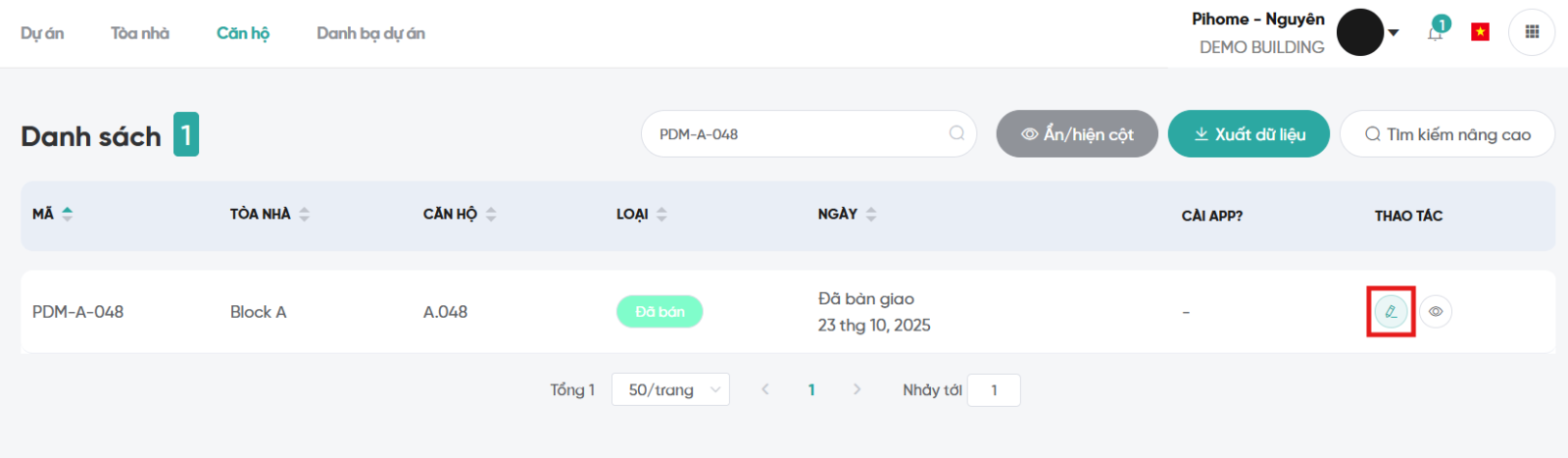This screenshot has width=1568, height=458.
Task: Open Tìm kiếm nâng cao advanced search
Action: 1446,134
